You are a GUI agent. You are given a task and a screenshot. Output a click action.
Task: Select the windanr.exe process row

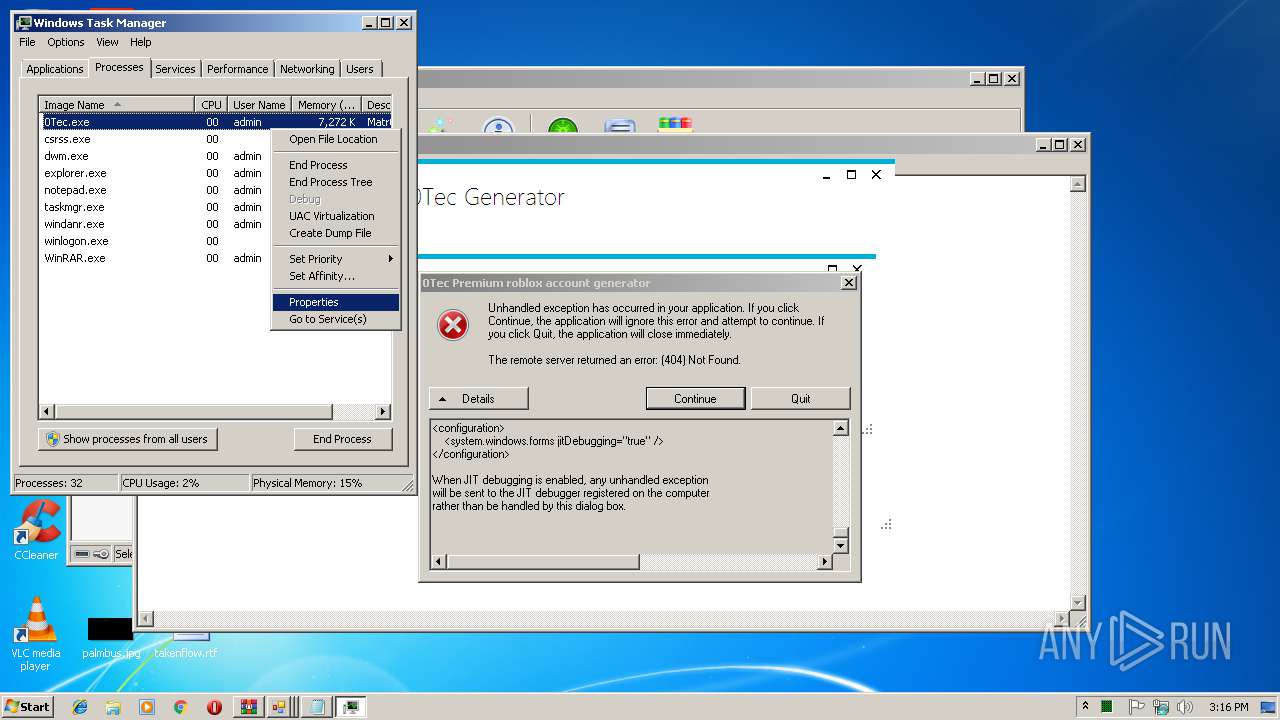155,224
